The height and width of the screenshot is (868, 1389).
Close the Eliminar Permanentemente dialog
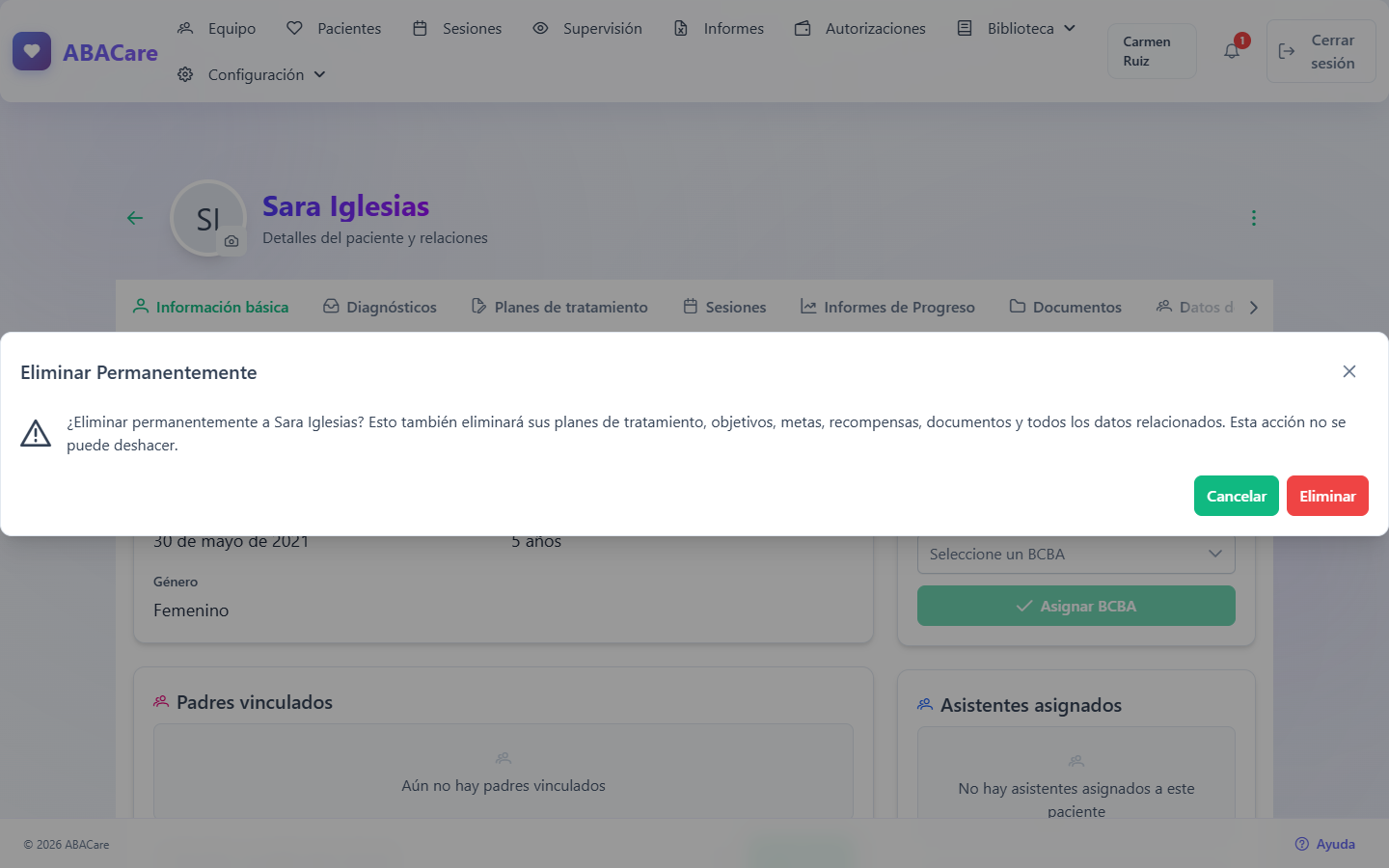click(1349, 371)
